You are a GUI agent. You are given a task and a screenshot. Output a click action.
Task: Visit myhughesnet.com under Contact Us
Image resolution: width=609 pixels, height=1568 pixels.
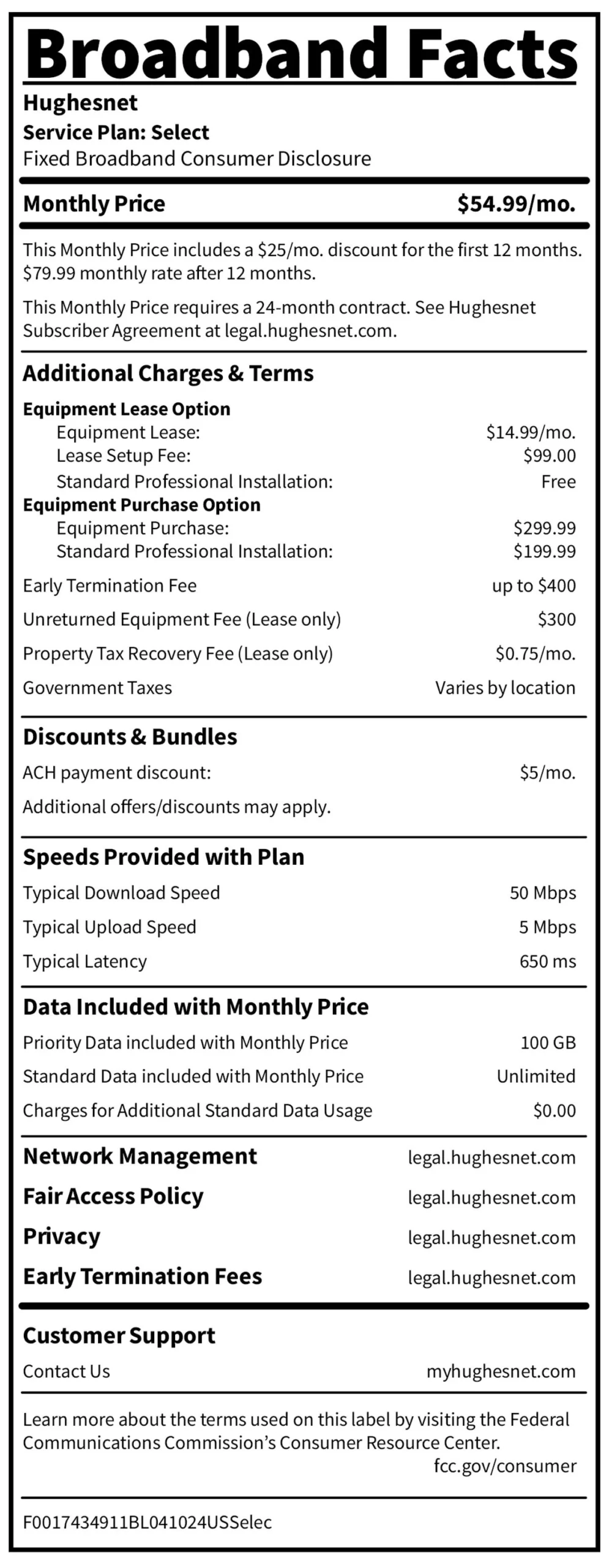tap(501, 1372)
